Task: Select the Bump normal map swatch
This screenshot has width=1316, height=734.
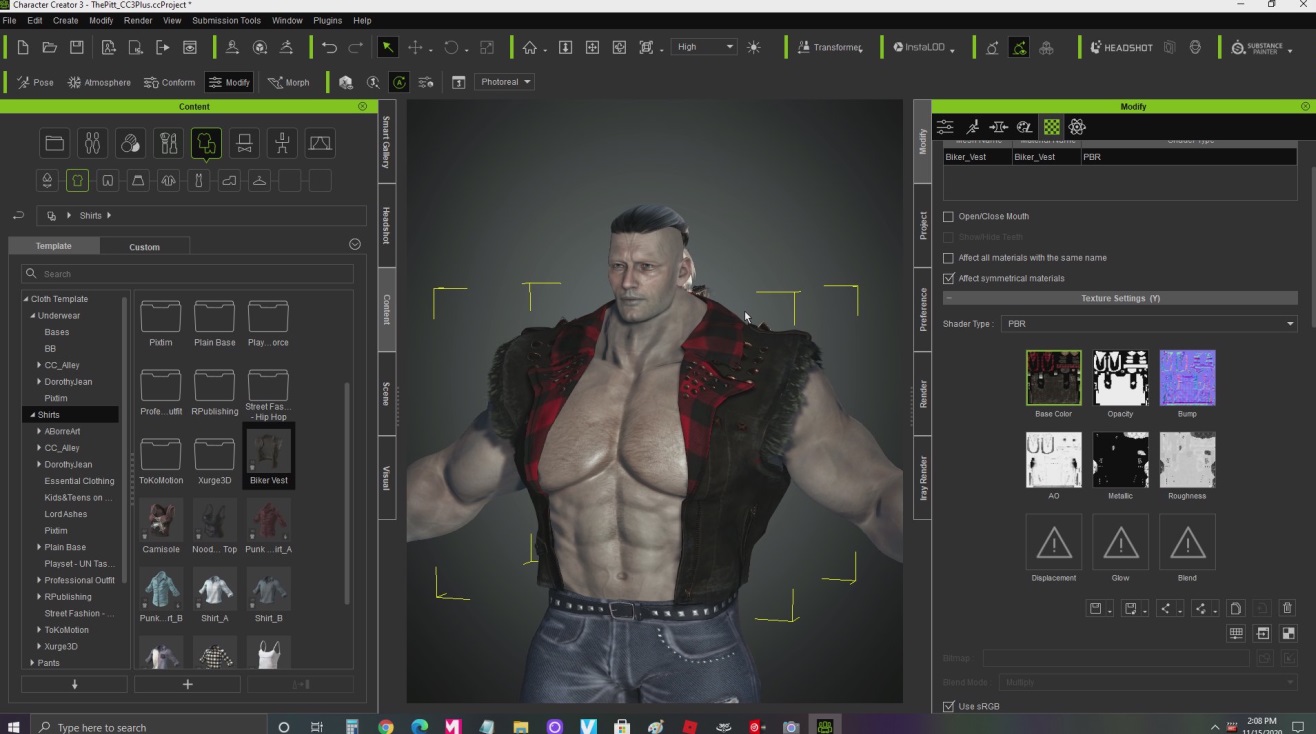Action: pyautogui.click(x=1187, y=377)
